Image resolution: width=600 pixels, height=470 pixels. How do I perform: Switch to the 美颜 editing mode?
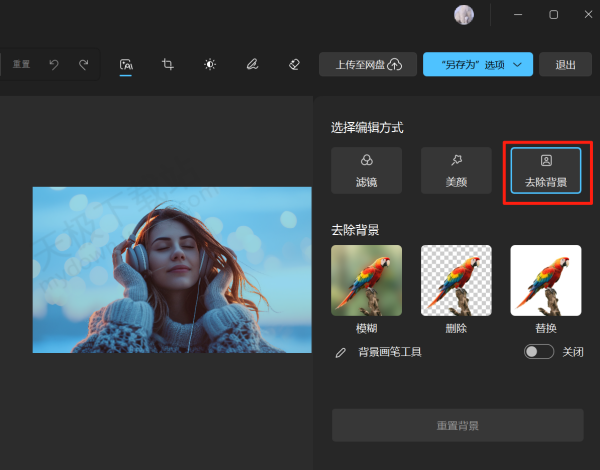click(x=456, y=170)
